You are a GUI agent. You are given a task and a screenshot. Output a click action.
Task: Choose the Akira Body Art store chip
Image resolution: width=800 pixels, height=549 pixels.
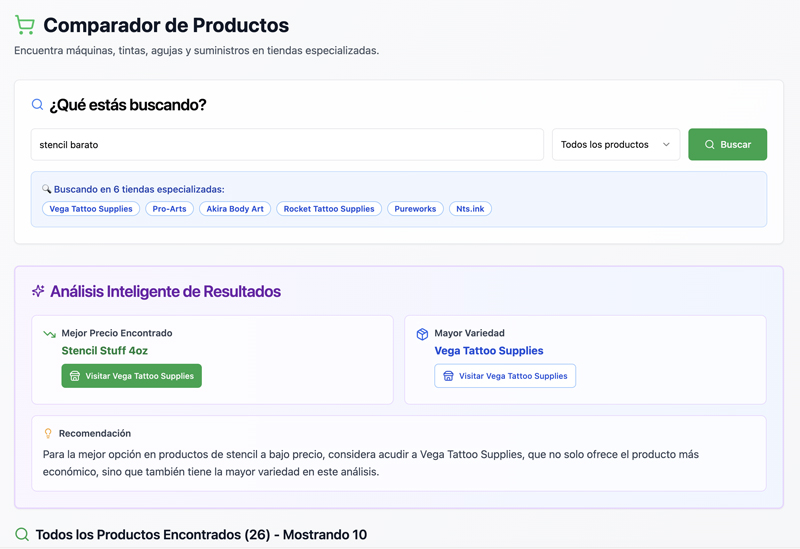(235, 209)
